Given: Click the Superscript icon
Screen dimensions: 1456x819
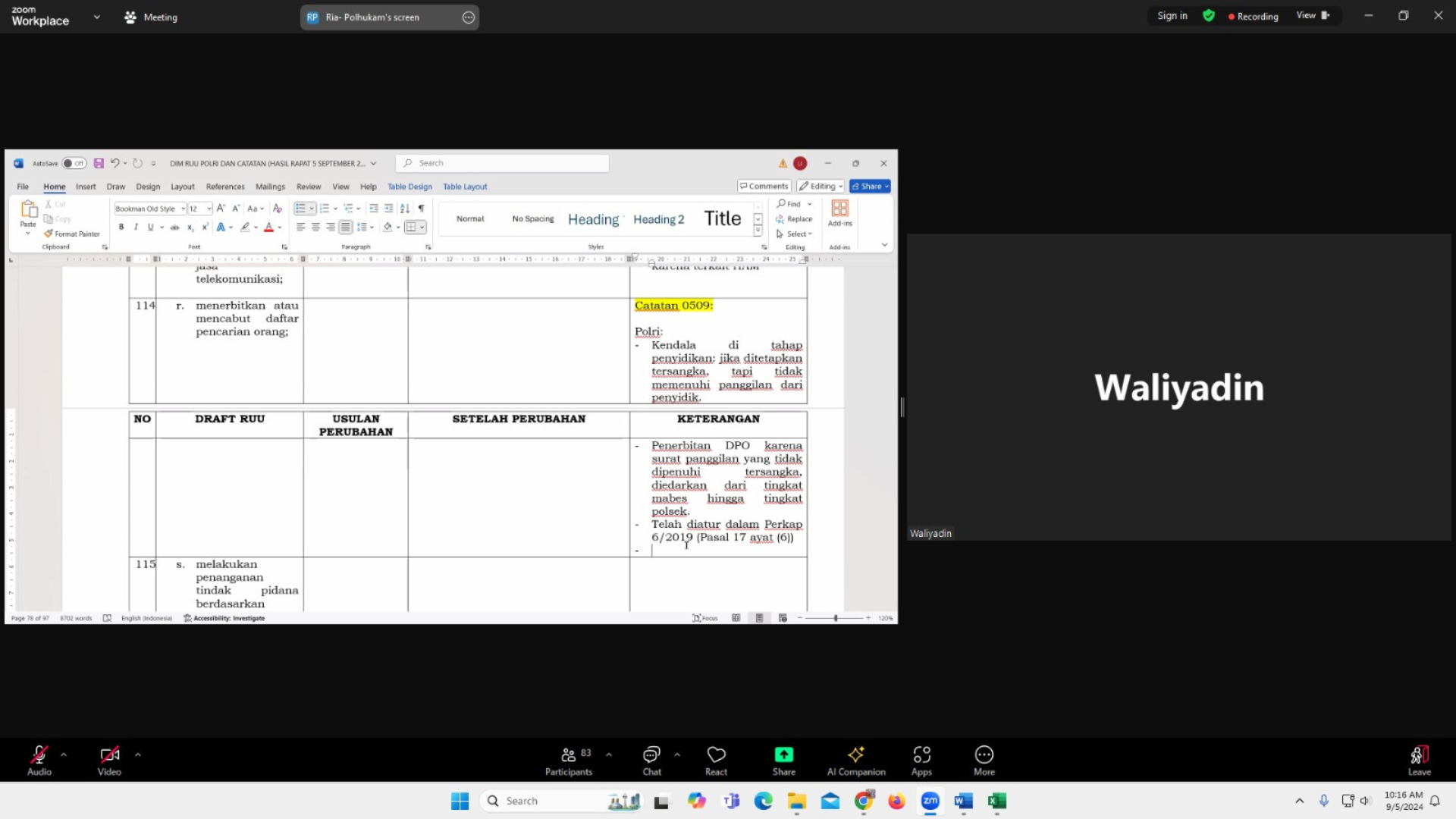Looking at the screenshot, I should 205,227.
